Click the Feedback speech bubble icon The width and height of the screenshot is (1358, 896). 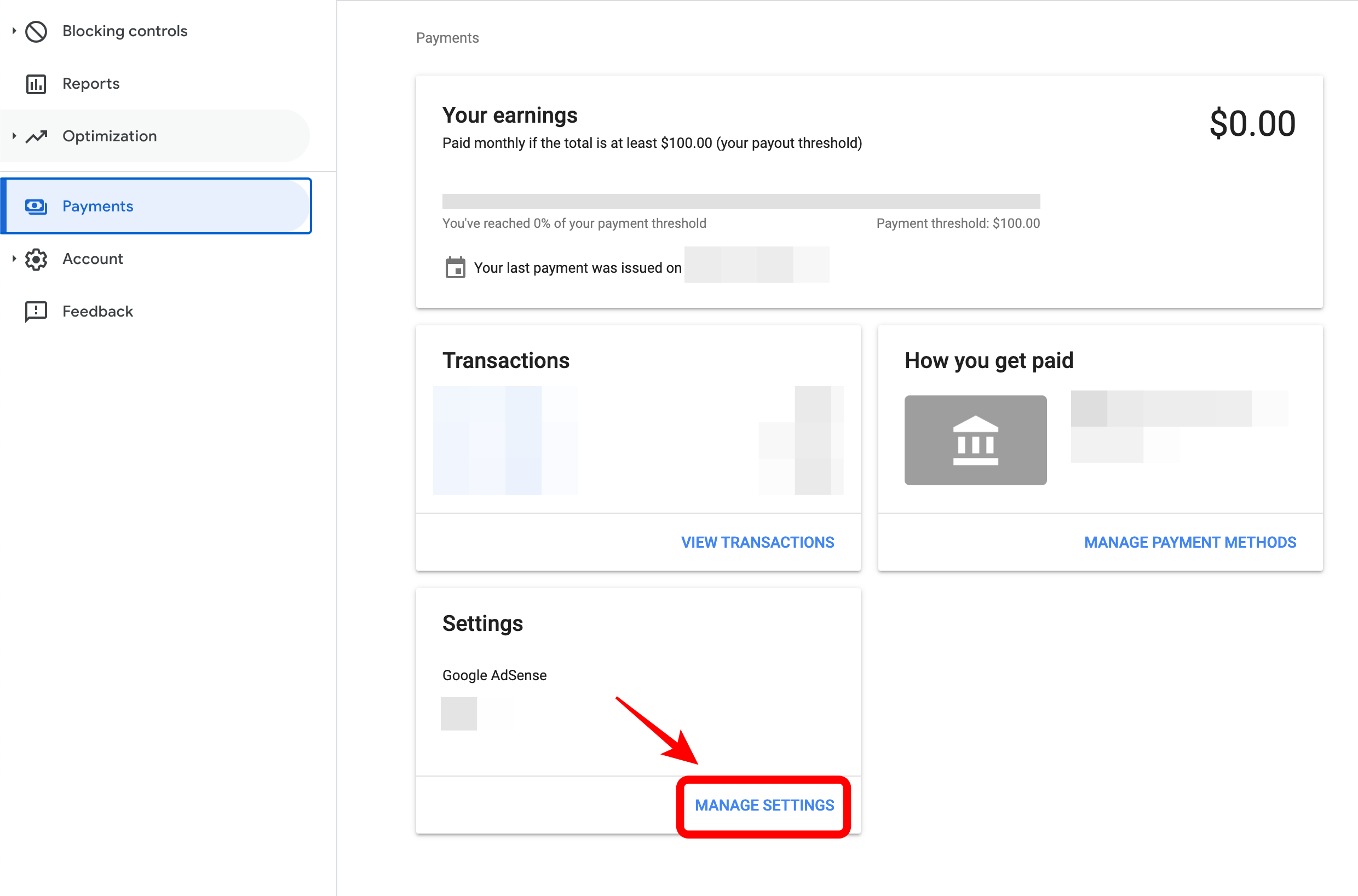(x=36, y=312)
